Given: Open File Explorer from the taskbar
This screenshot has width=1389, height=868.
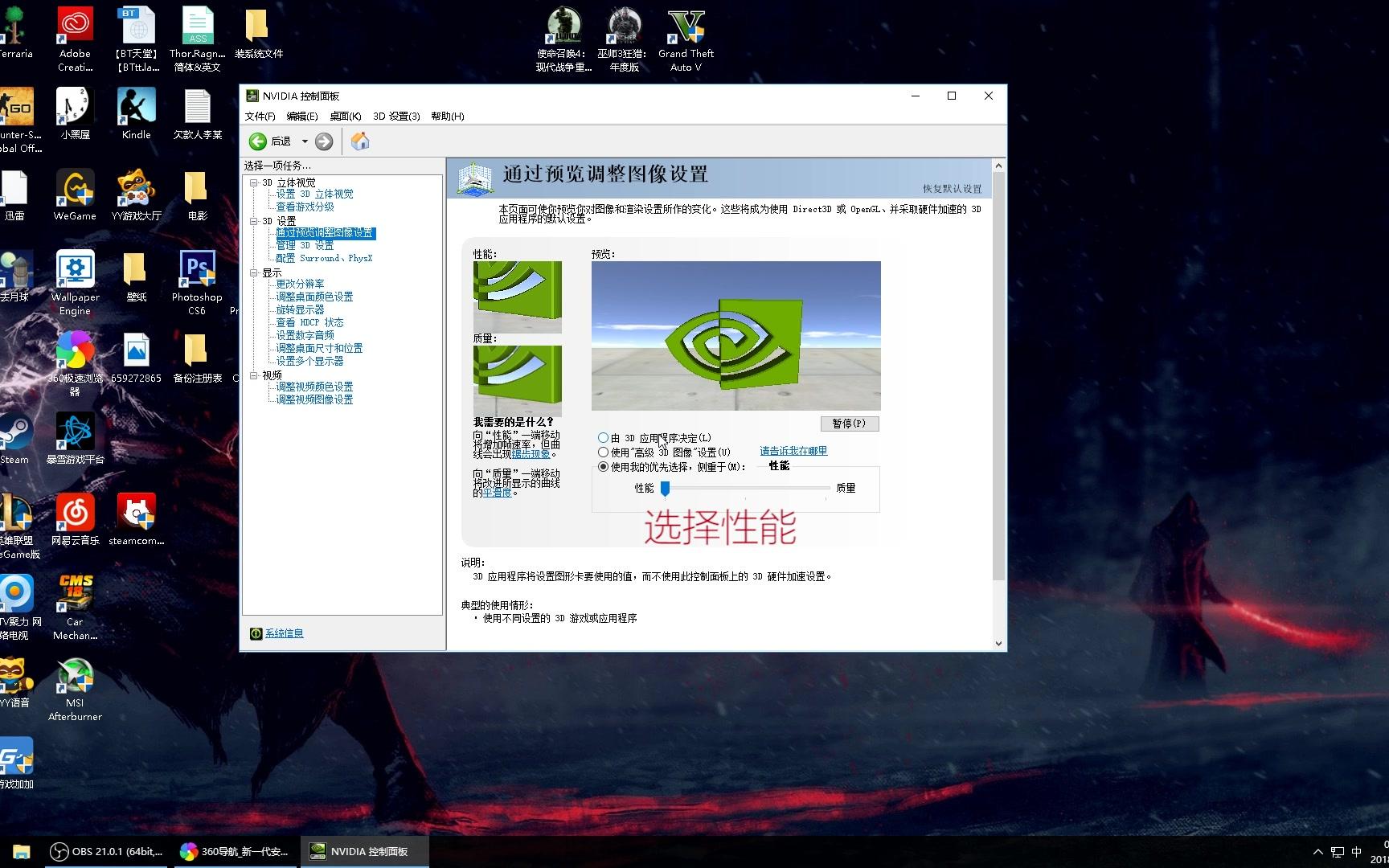Looking at the screenshot, I should 22,852.
